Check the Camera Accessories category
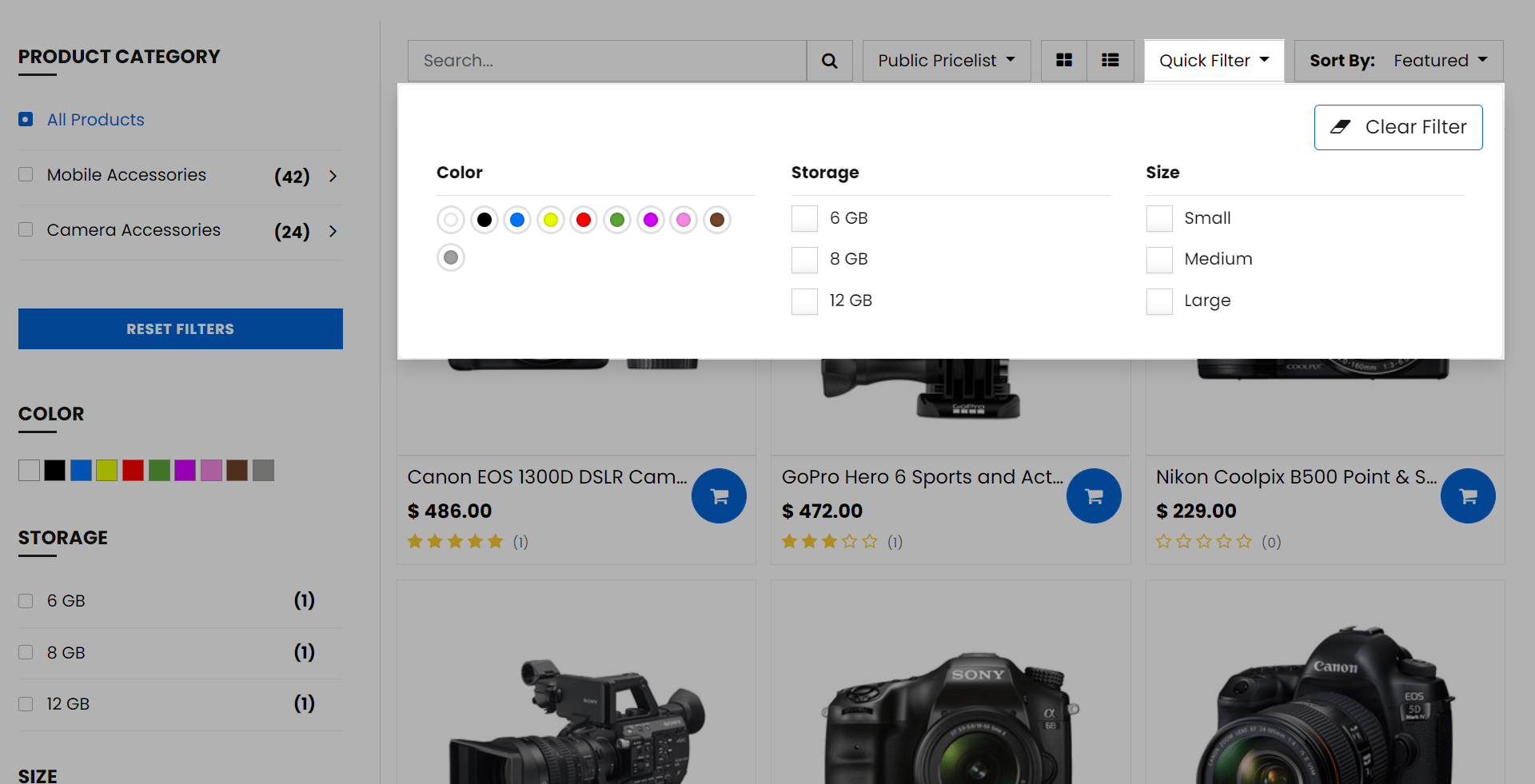 point(26,229)
